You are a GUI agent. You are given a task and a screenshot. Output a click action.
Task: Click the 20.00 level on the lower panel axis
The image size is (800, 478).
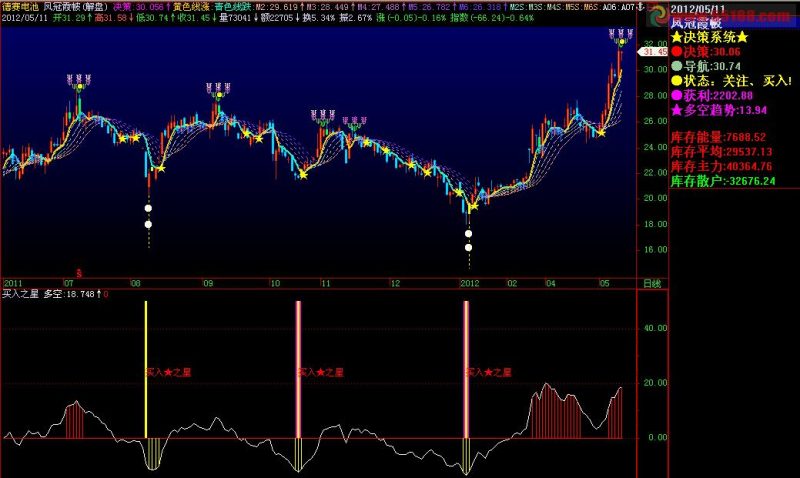(655, 383)
